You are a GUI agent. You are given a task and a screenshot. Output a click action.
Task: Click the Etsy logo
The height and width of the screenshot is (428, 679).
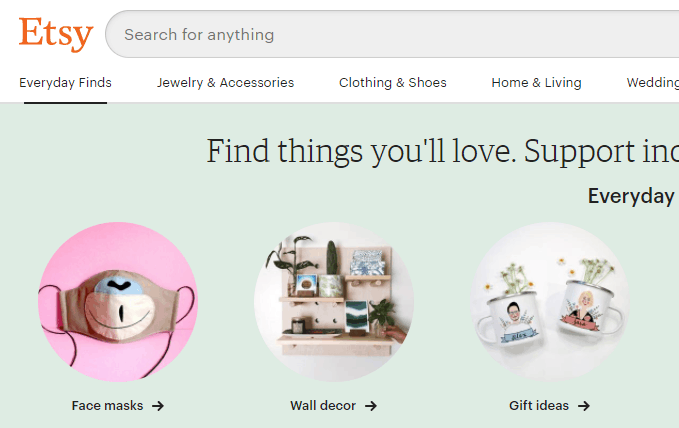pyautogui.click(x=56, y=34)
